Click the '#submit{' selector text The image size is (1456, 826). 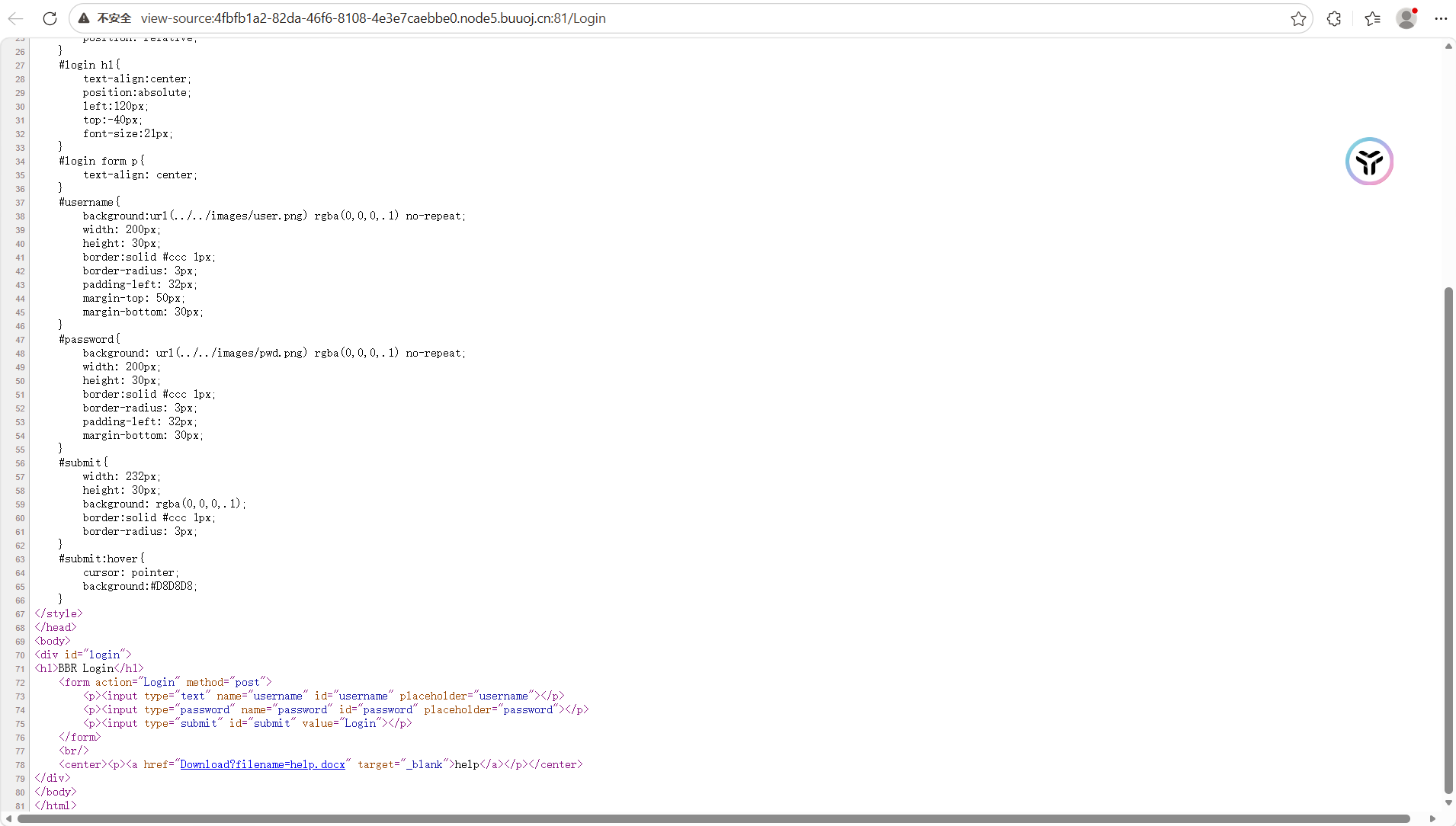point(83,463)
